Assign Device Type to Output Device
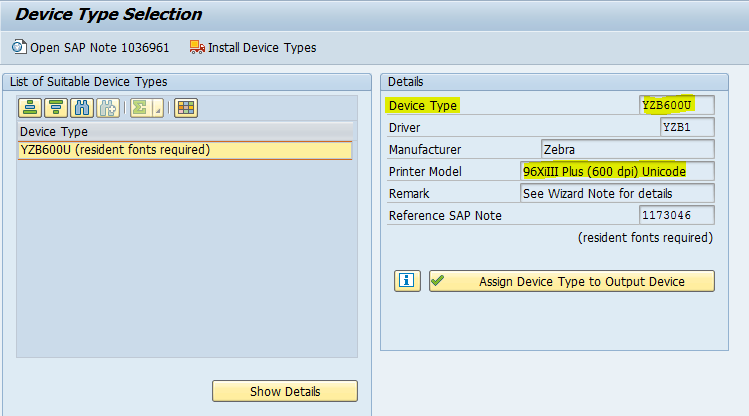Image resolution: width=749 pixels, height=416 pixels. point(572,281)
